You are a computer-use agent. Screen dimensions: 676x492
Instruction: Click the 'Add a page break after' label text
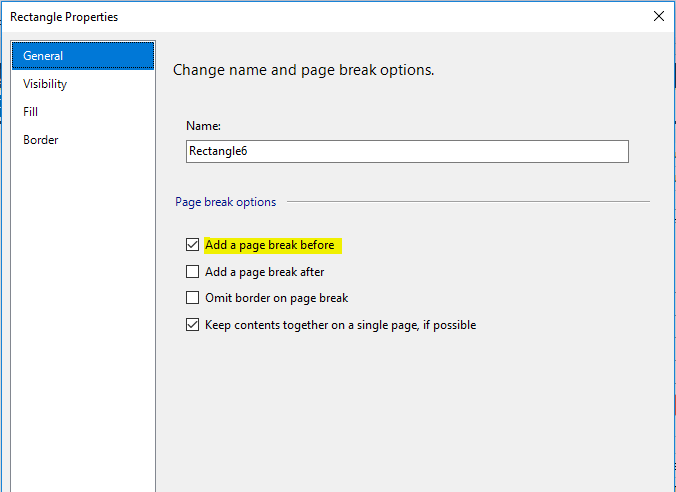coord(264,271)
